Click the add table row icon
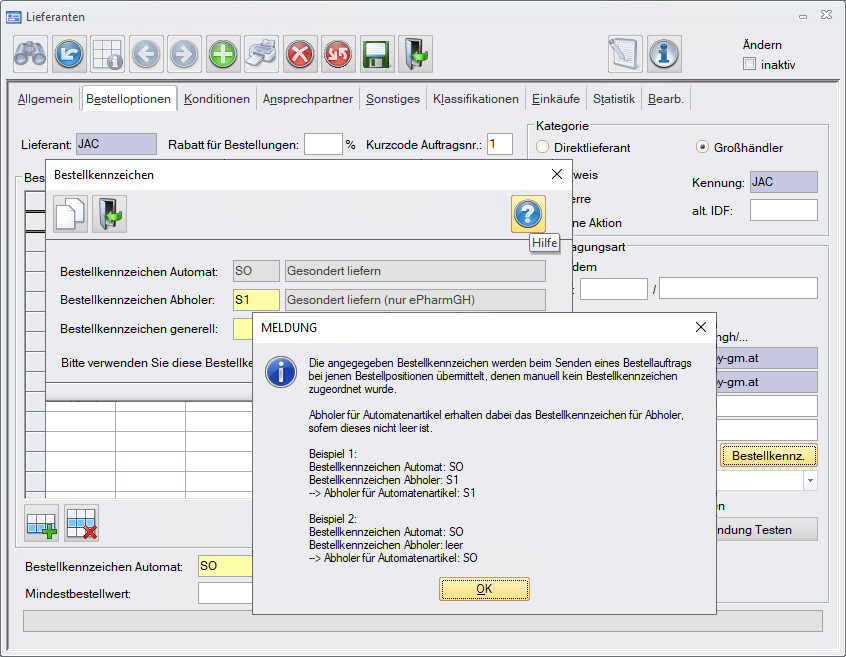The width and height of the screenshot is (846, 657). point(42,523)
